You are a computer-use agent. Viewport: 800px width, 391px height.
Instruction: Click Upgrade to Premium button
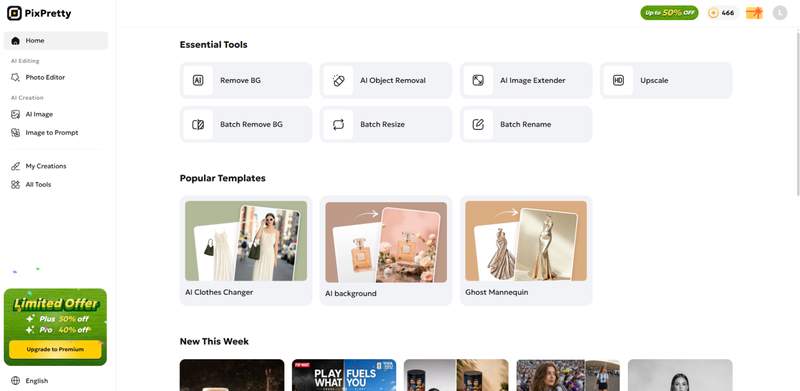tap(55, 350)
